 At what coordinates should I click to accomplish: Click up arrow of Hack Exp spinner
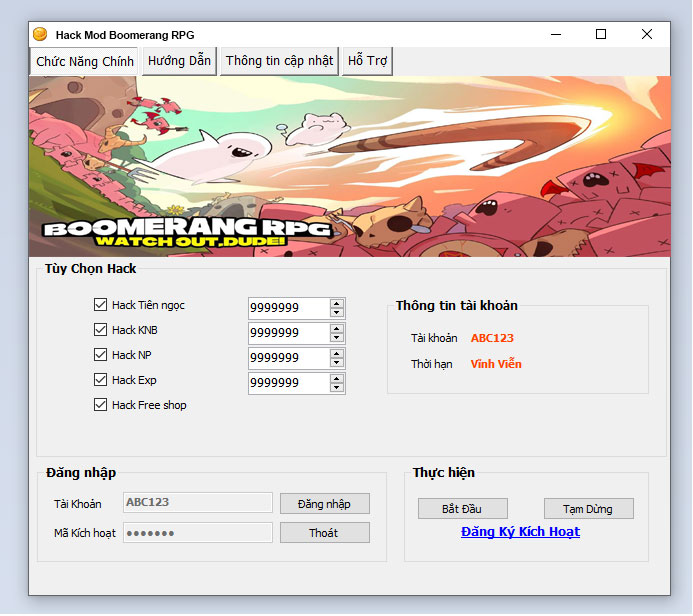tap(337, 379)
